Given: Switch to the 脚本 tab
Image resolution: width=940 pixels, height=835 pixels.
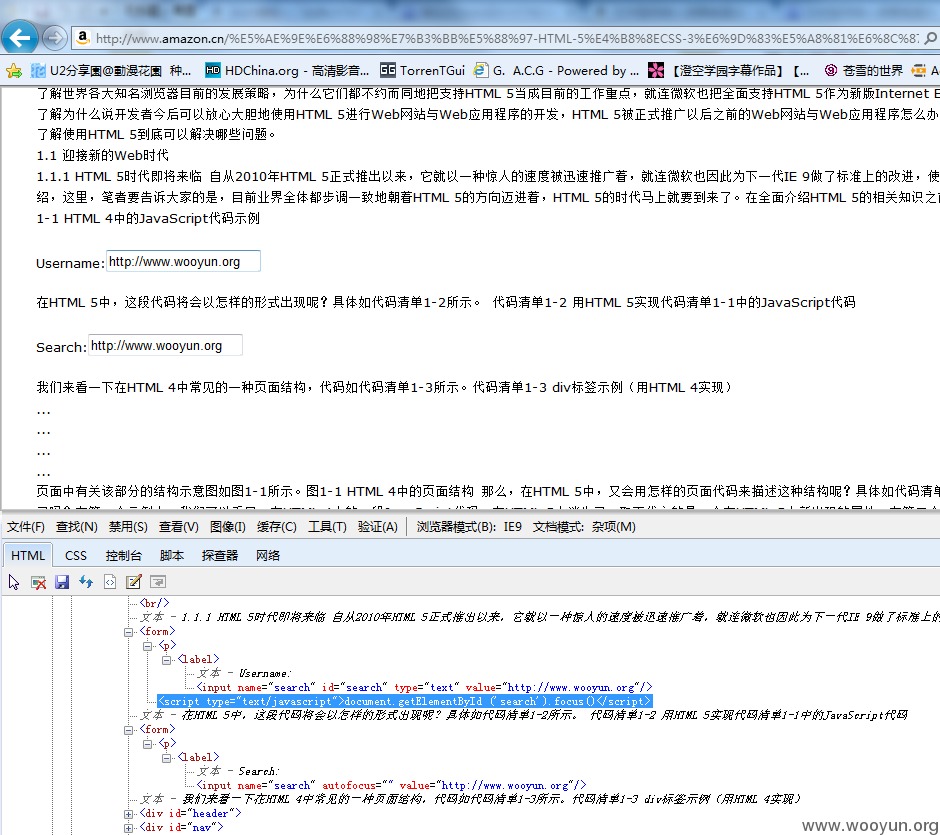Looking at the screenshot, I should (x=171, y=556).
